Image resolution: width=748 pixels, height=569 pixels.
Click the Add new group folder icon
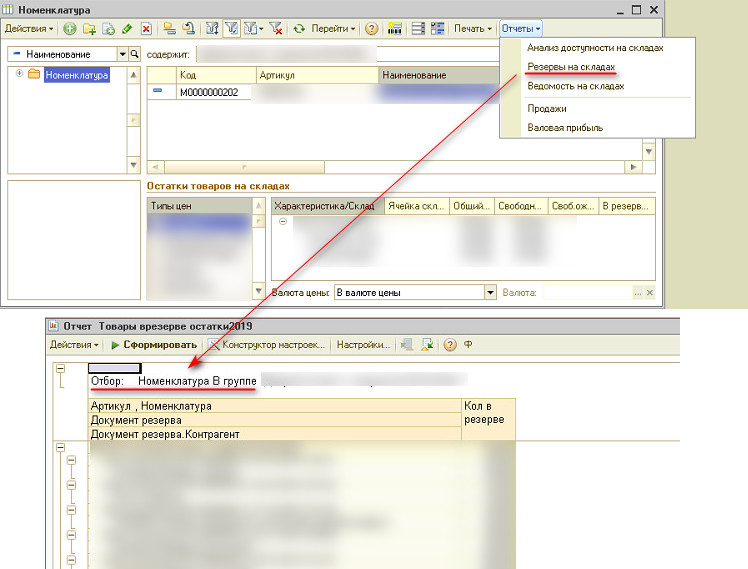(x=90, y=29)
